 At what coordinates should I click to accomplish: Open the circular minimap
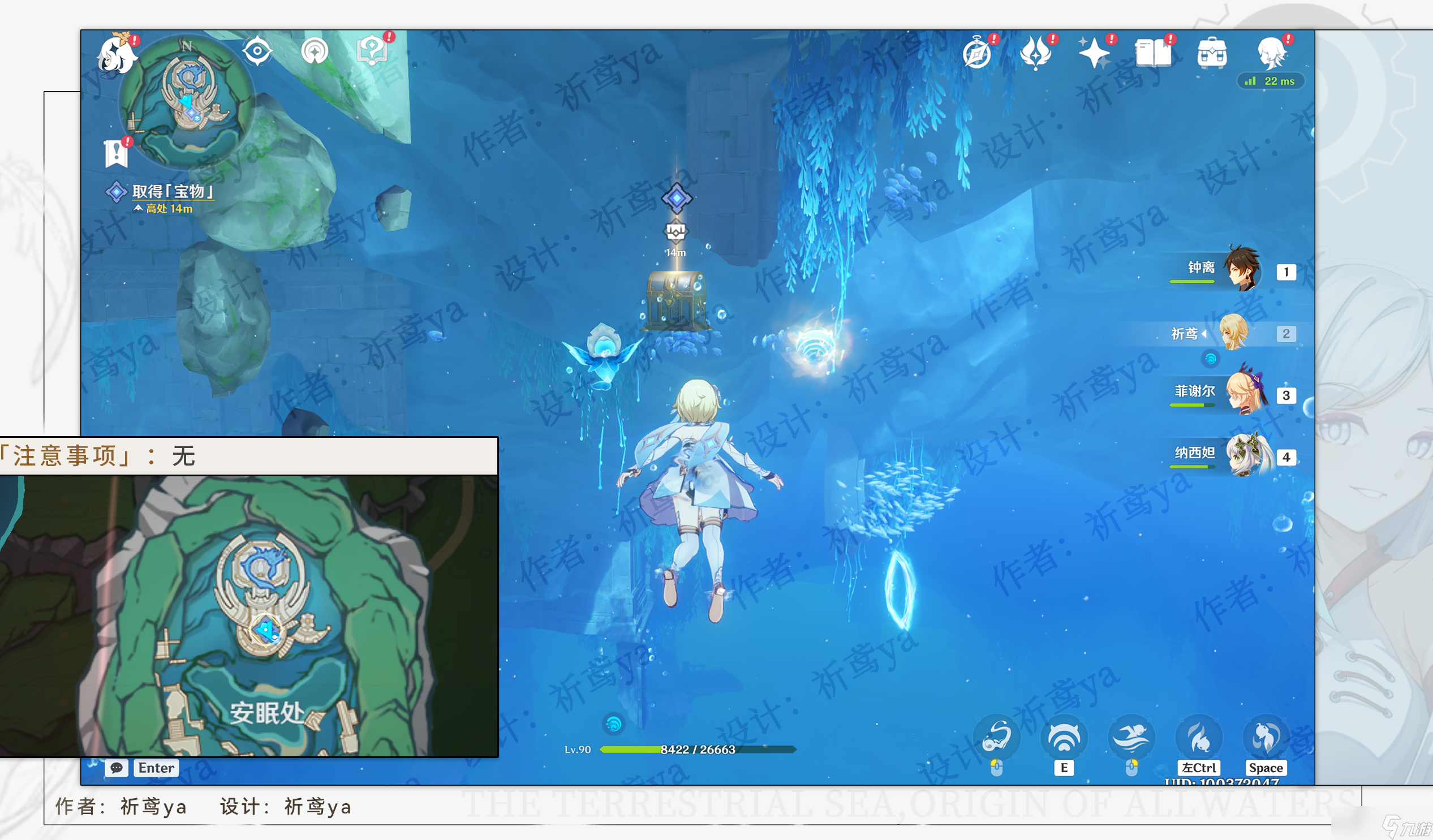point(188,101)
